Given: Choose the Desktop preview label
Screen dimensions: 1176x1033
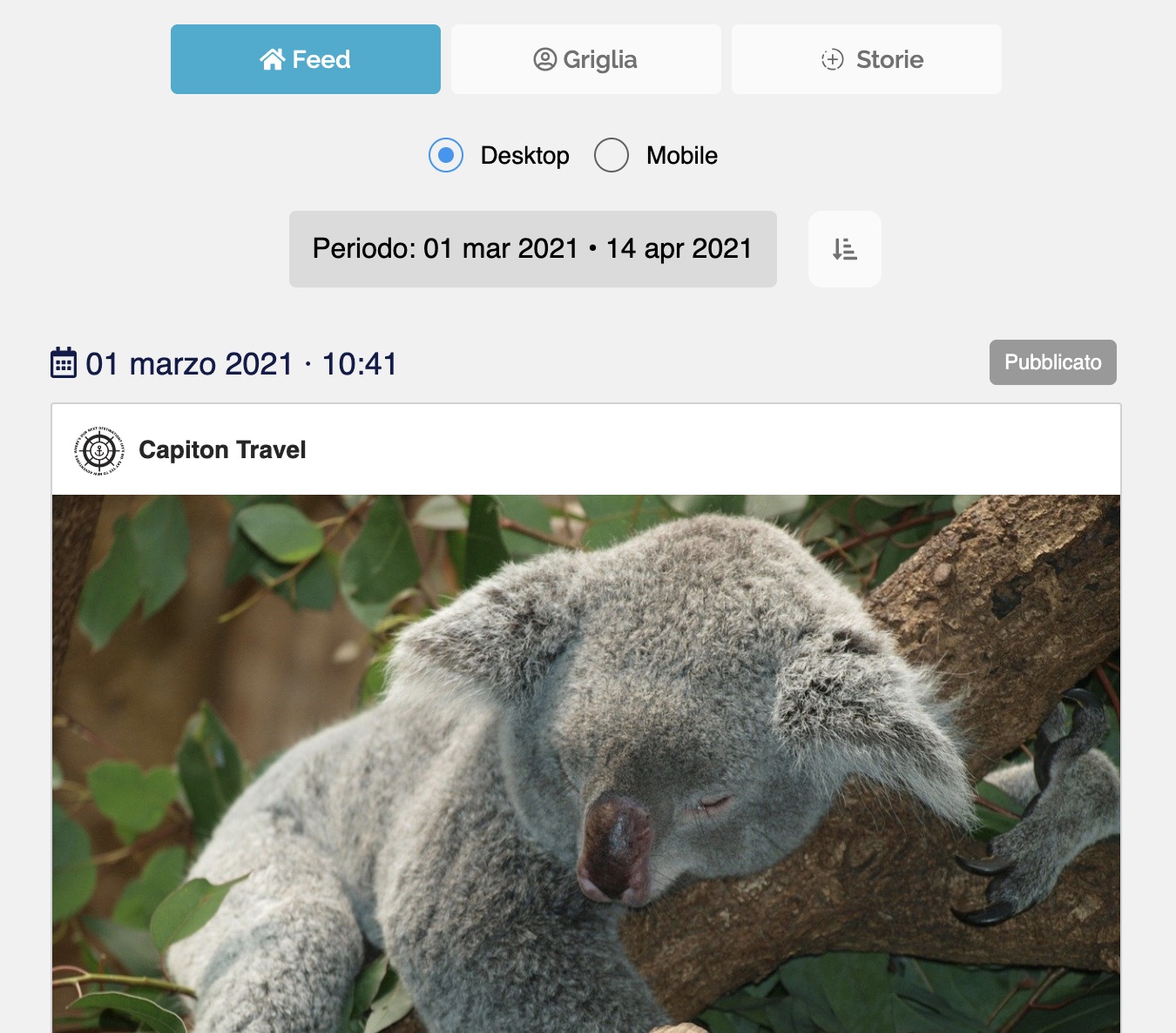Looking at the screenshot, I should 525,155.
